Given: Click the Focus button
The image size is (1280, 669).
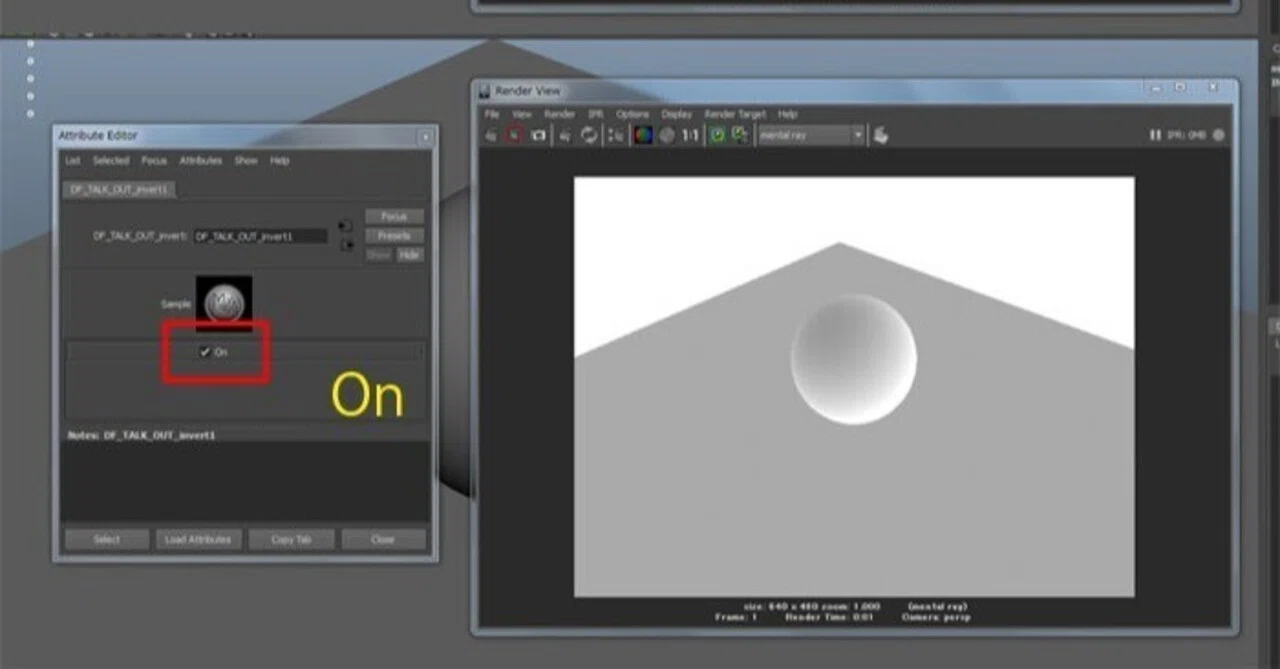Looking at the screenshot, I should 394,216.
